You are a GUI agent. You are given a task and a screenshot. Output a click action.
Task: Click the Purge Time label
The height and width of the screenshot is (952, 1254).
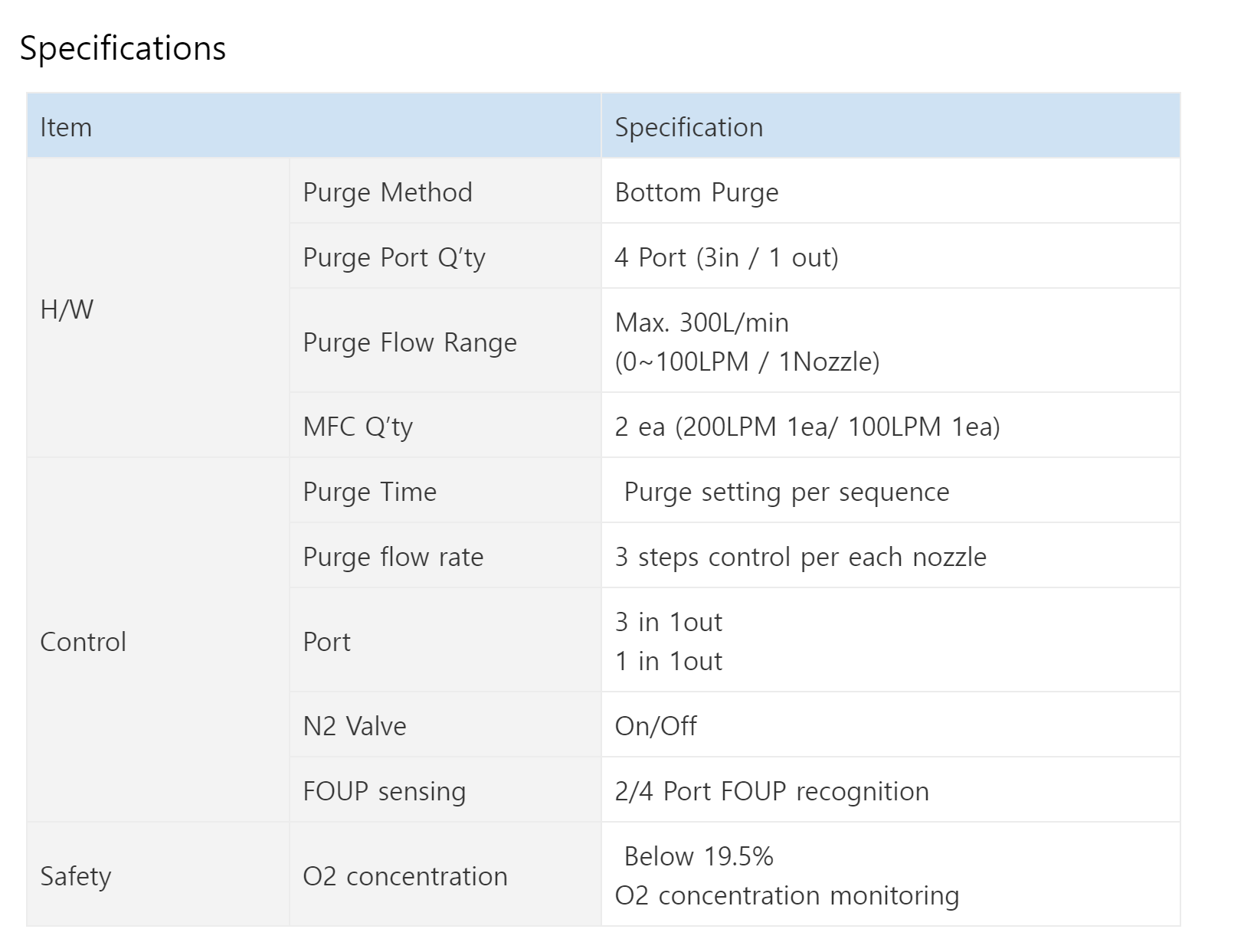(x=369, y=492)
